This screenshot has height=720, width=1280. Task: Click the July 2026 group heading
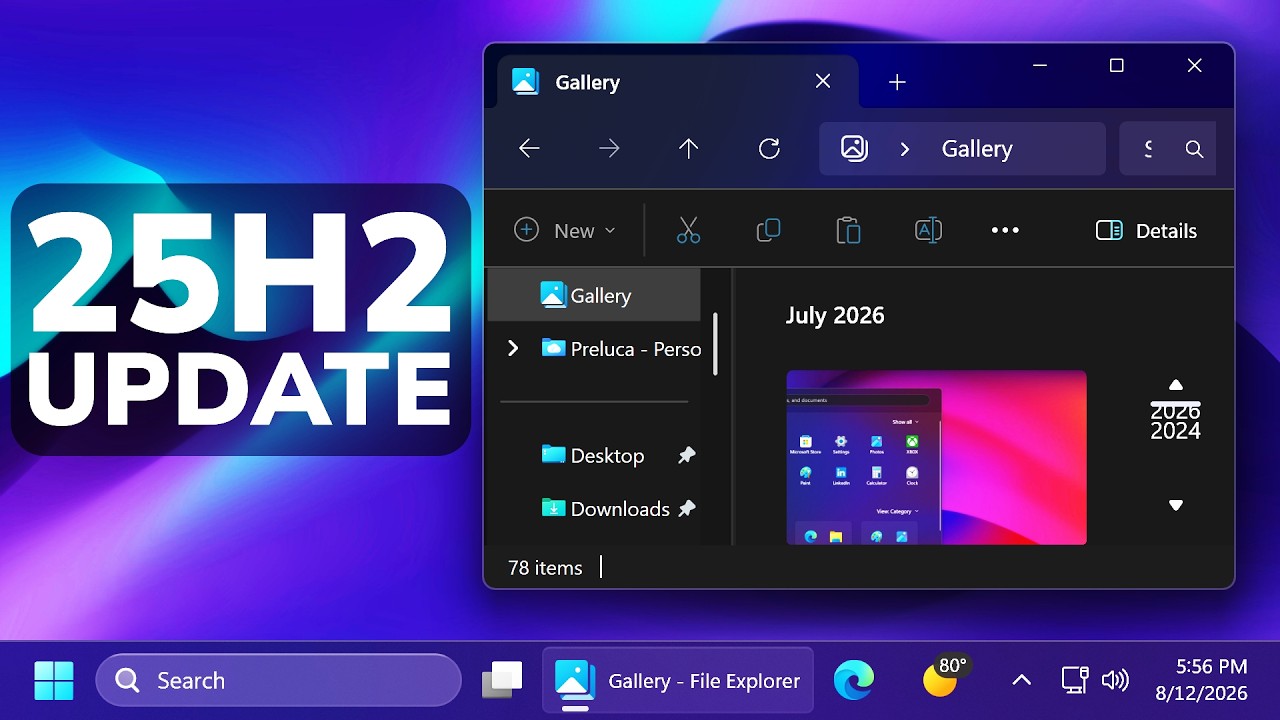tap(835, 315)
